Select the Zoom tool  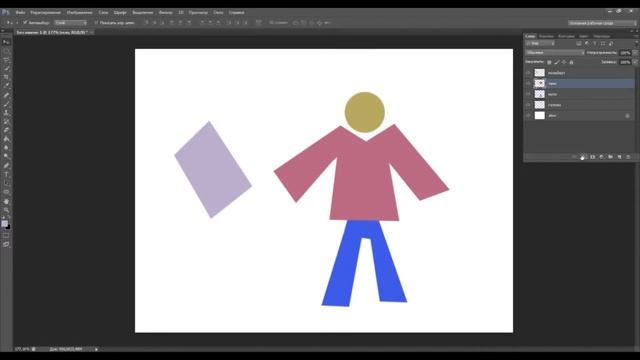[x=6, y=210]
